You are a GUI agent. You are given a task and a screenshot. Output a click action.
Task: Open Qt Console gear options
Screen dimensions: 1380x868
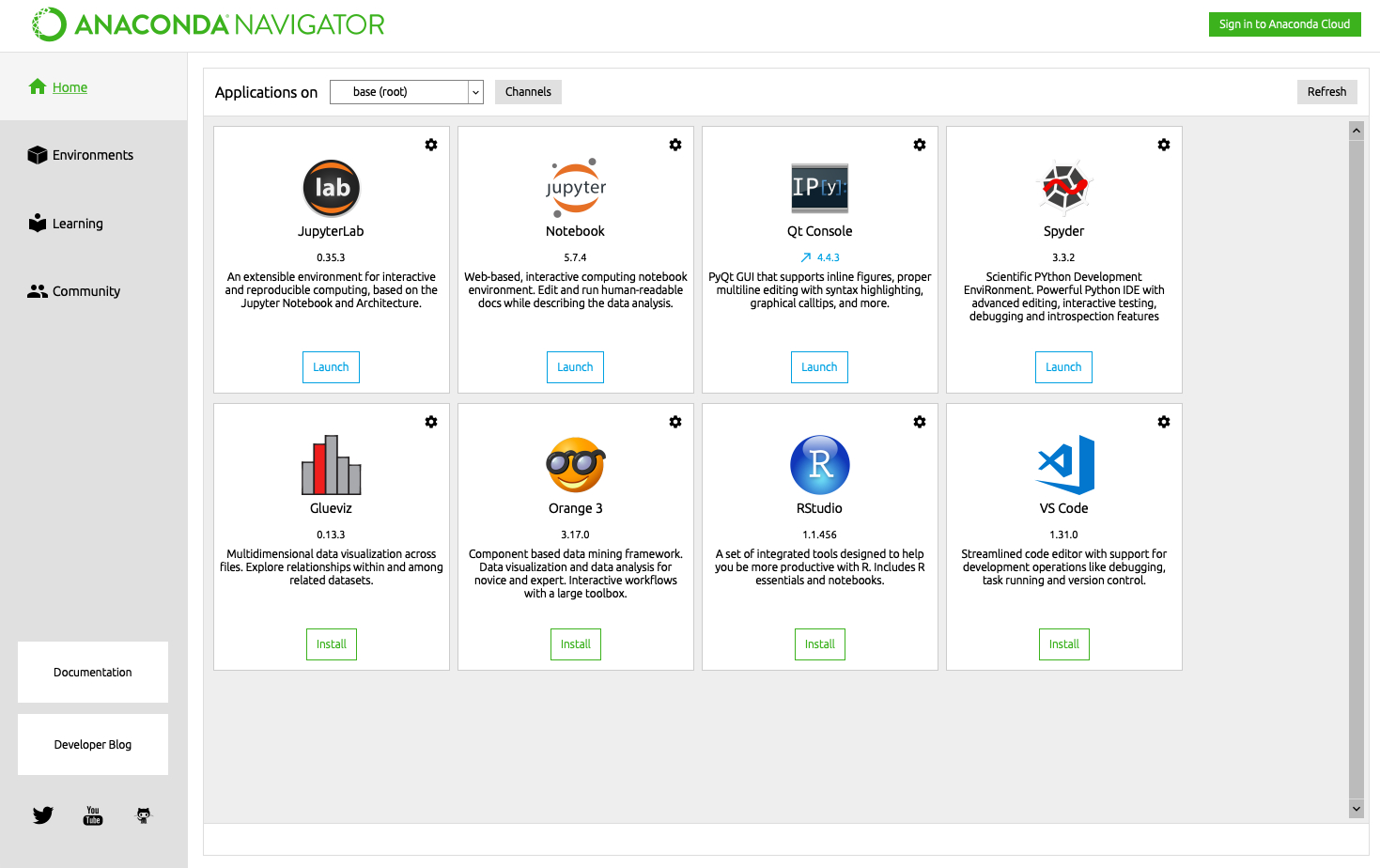coord(920,145)
